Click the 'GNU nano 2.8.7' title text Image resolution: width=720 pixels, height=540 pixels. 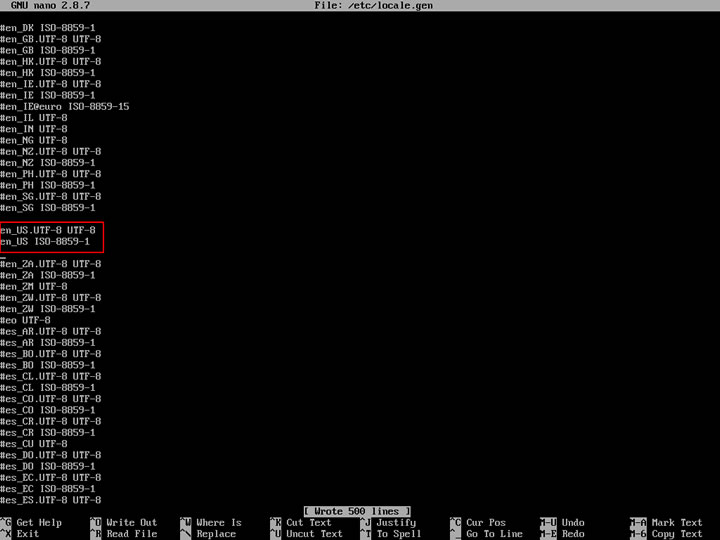[51, 6]
